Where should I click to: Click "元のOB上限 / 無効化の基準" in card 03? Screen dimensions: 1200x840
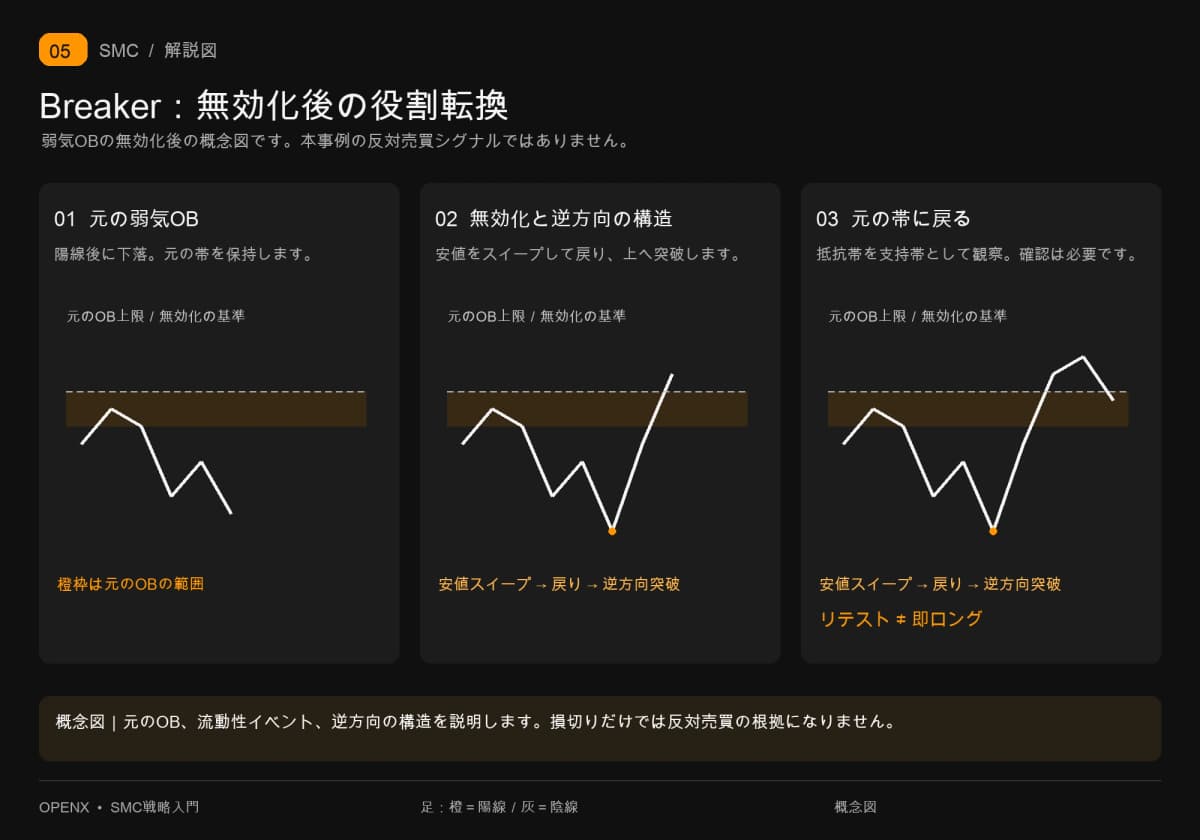[x=917, y=316]
